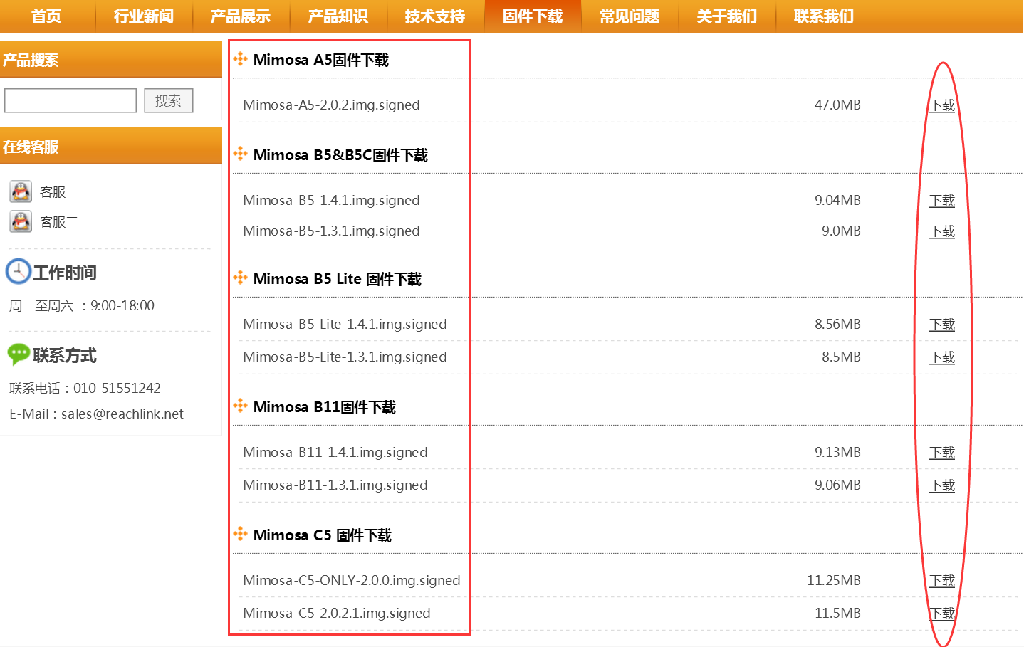Screen dimensions: 1024x647
Task: Go to the 关于我们 menu item
Action: click(727, 16)
